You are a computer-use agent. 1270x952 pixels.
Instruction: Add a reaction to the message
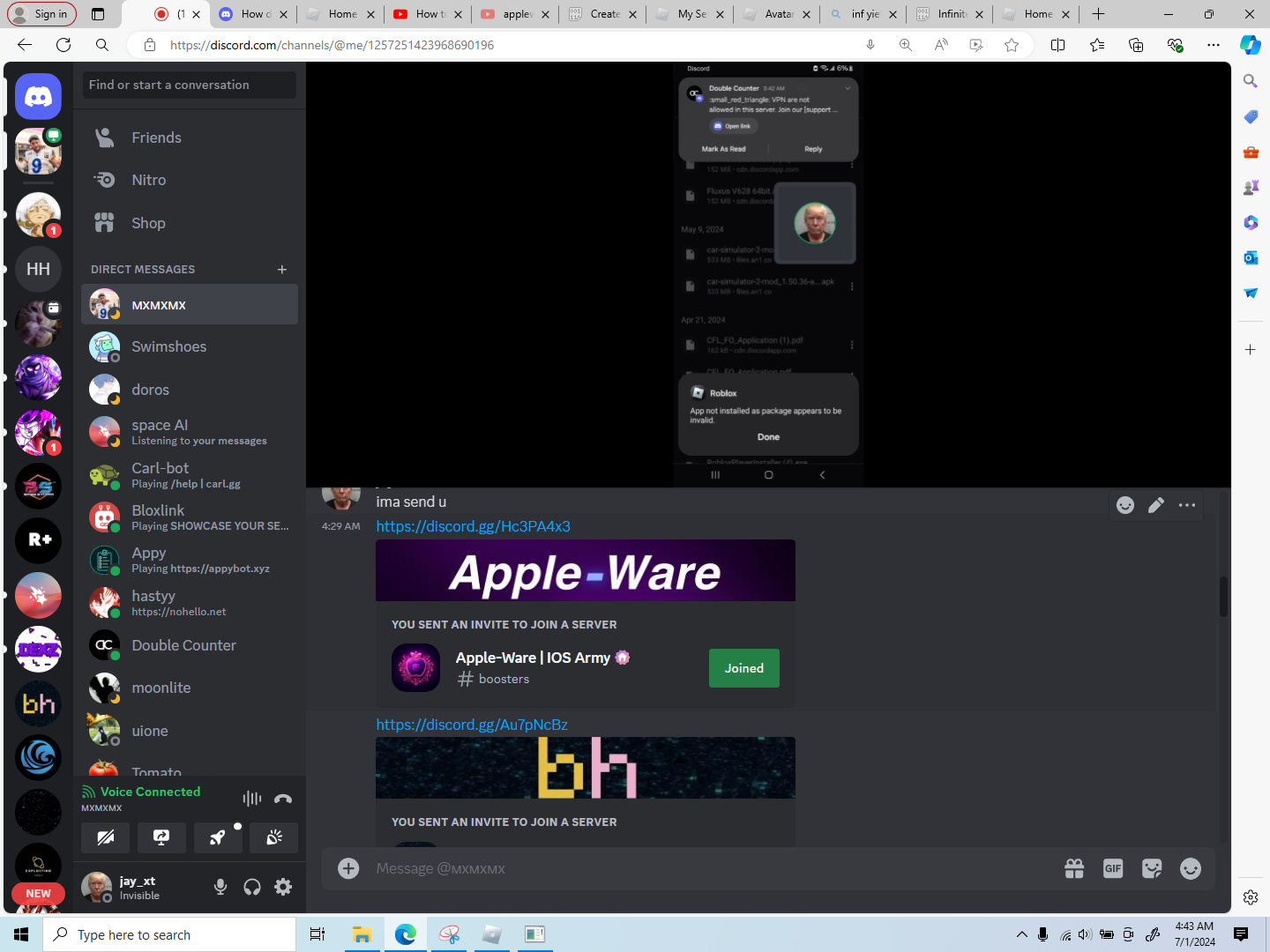[1125, 505]
